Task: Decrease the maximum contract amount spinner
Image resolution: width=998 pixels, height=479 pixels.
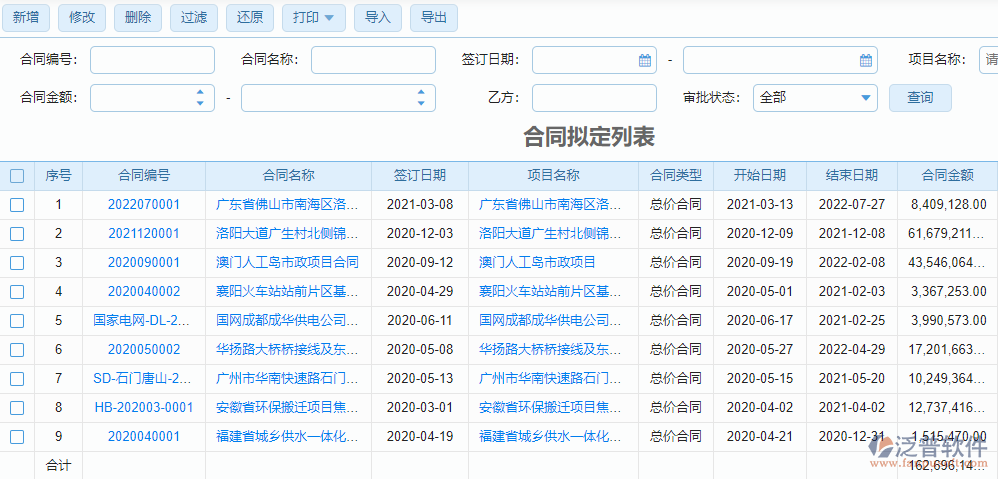Action: pos(421,103)
